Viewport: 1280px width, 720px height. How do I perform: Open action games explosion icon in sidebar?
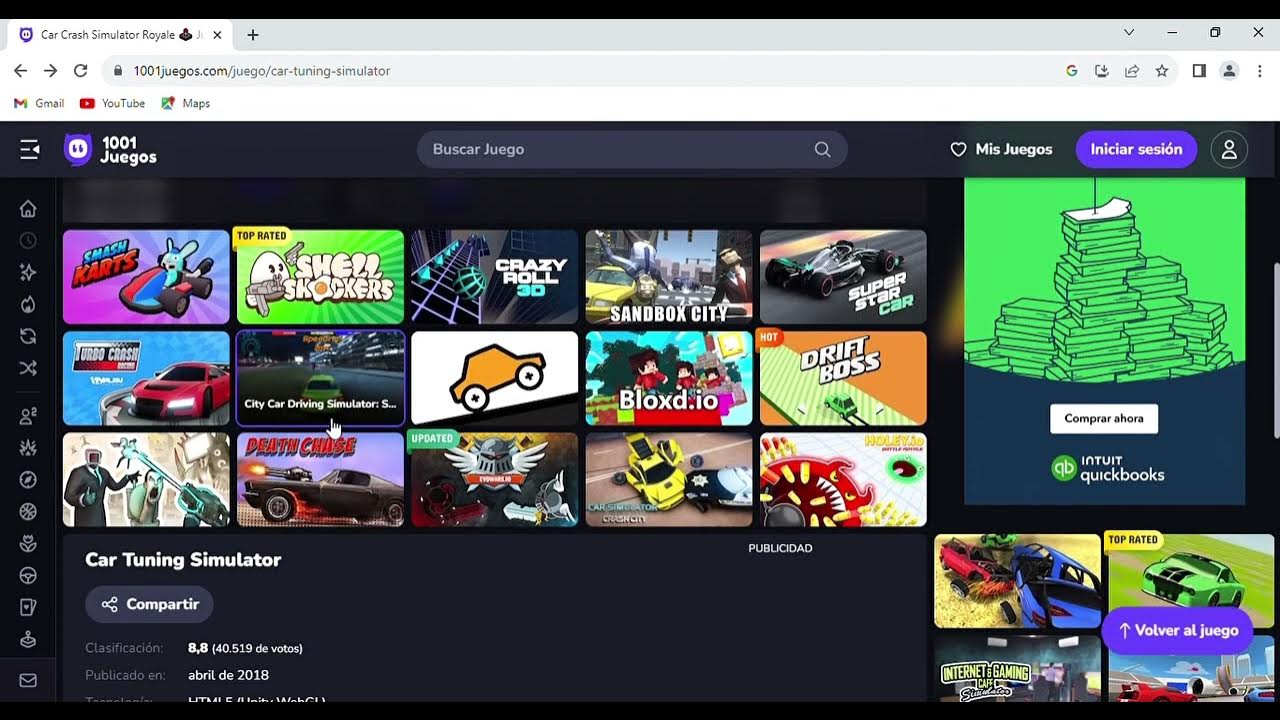click(28, 448)
